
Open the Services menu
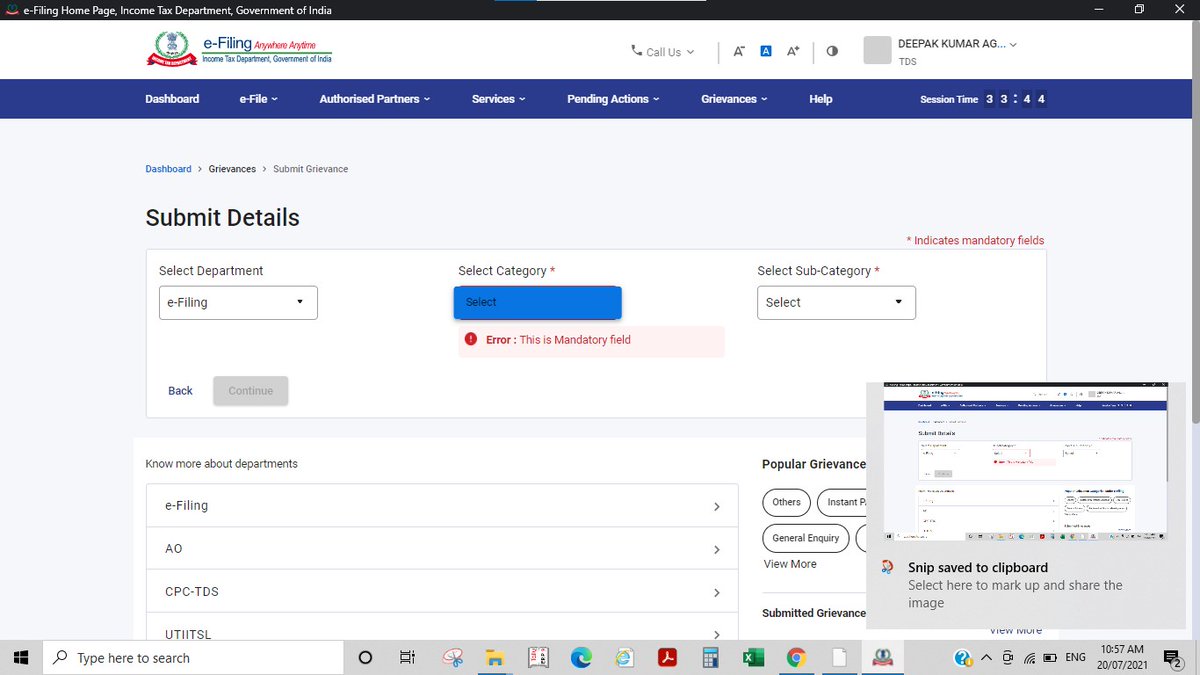[x=498, y=99]
